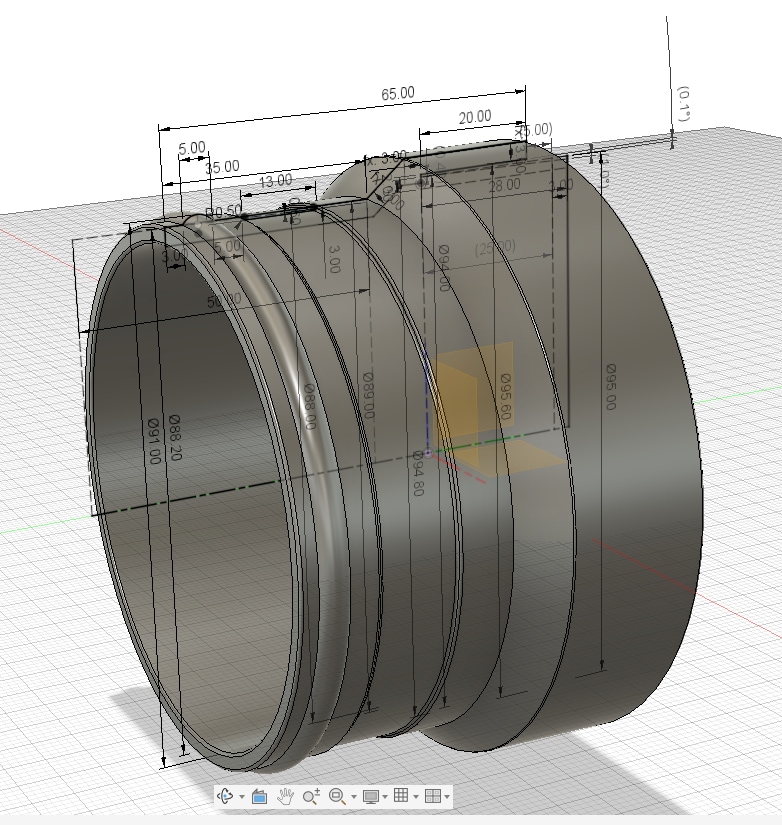This screenshot has height=825, width=782.
Task: Expand the Zoom Window dropdown arrow
Action: pos(354,797)
